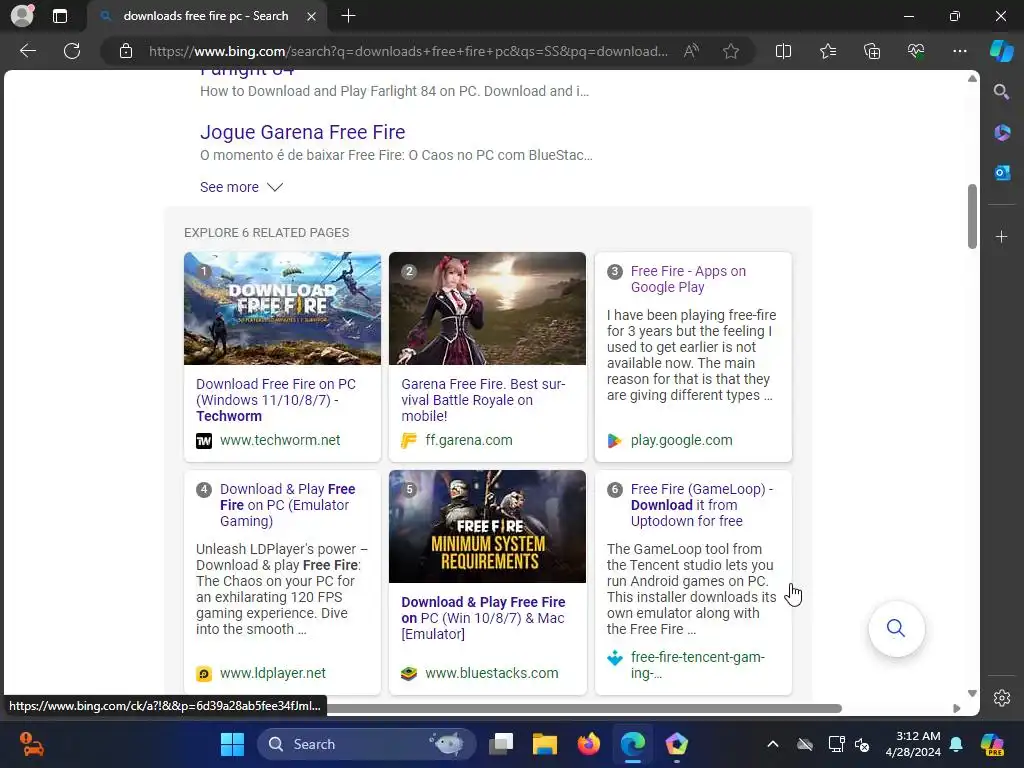
Task: Open Collections icon
Action: (872, 51)
